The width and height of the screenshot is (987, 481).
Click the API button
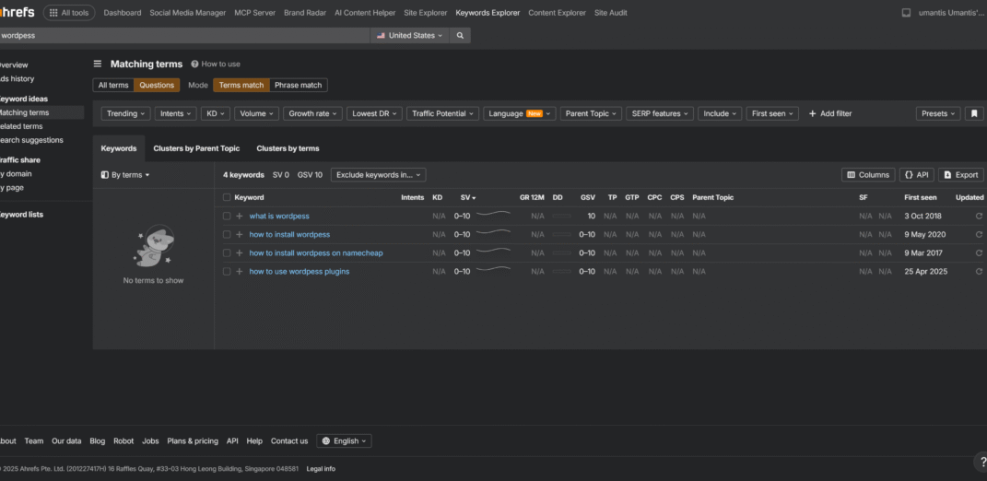(x=916, y=175)
